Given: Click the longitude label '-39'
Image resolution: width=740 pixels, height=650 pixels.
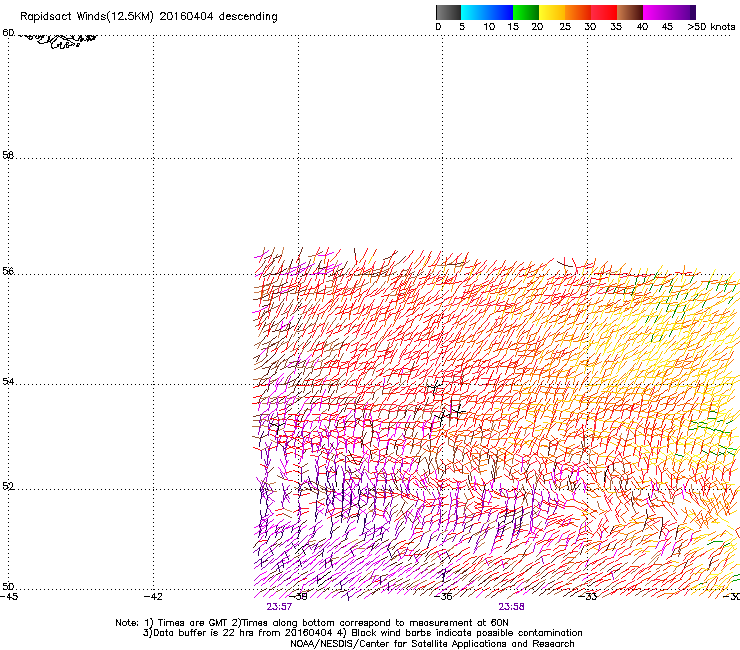Looking at the screenshot, I should click(299, 597).
